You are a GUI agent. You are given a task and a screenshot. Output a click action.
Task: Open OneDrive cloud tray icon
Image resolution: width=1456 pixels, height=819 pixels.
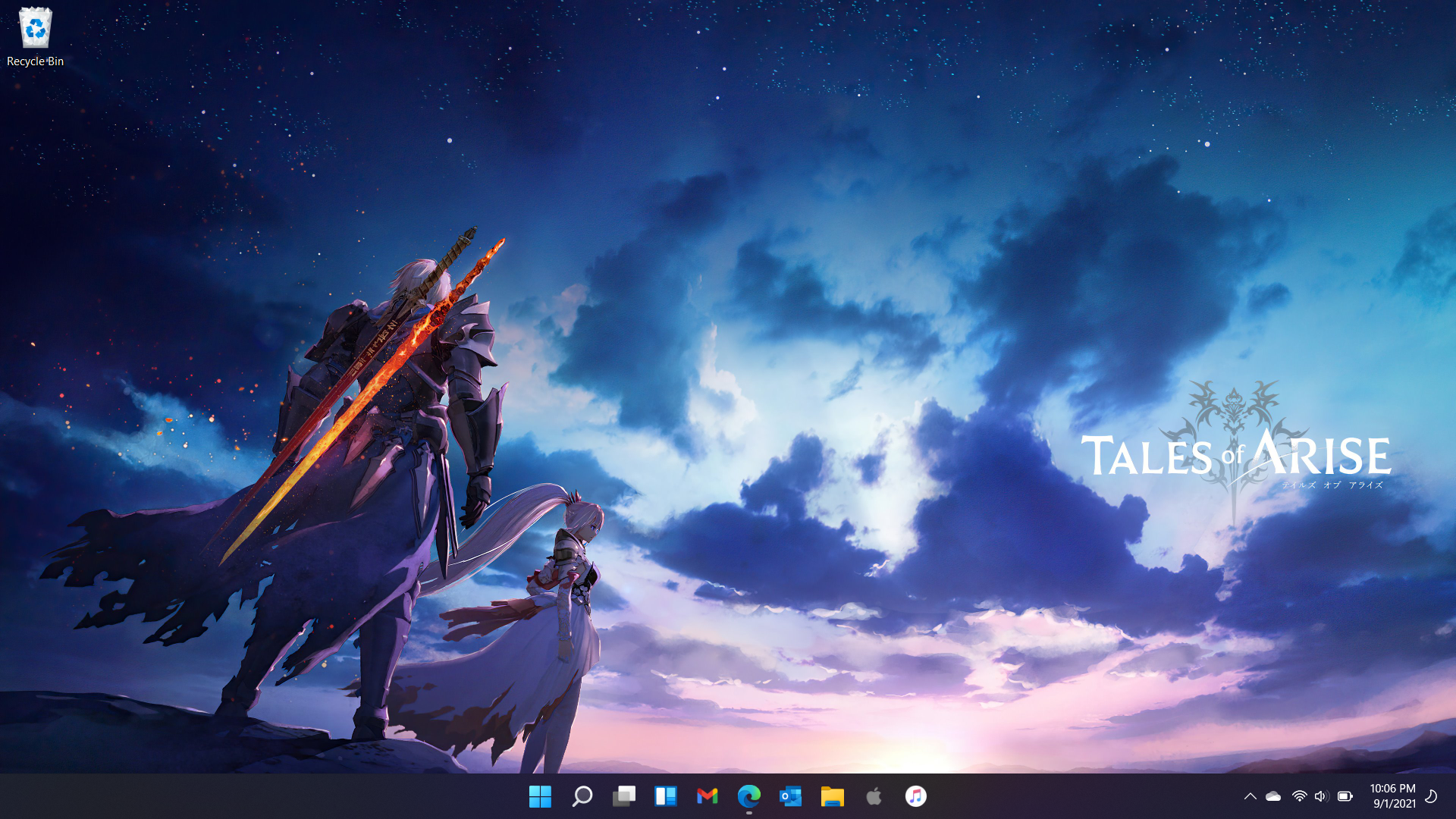click(x=1273, y=796)
